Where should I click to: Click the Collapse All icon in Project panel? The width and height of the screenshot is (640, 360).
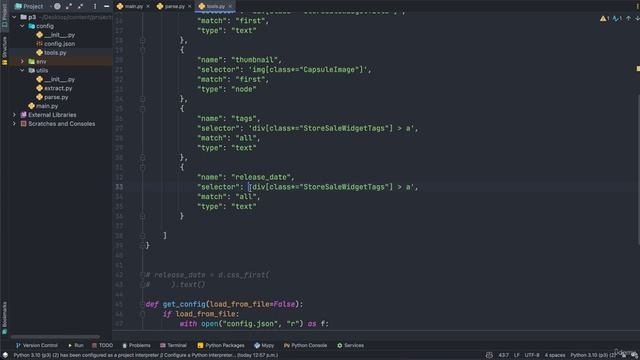pos(80,6)
